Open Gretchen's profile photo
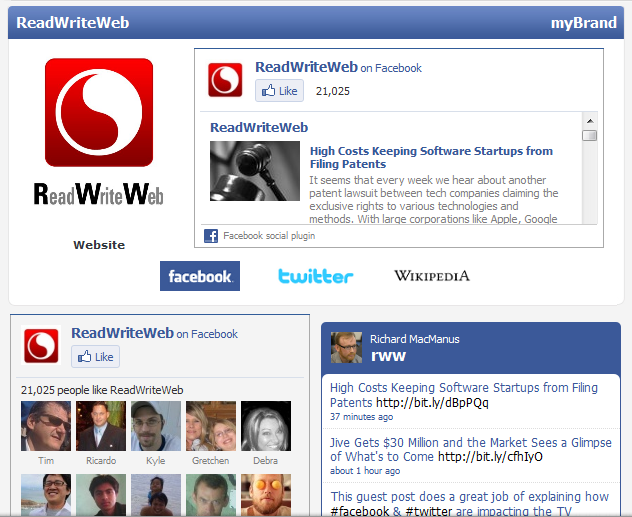This screenshot has width=632, height=517. click(211, 426)
